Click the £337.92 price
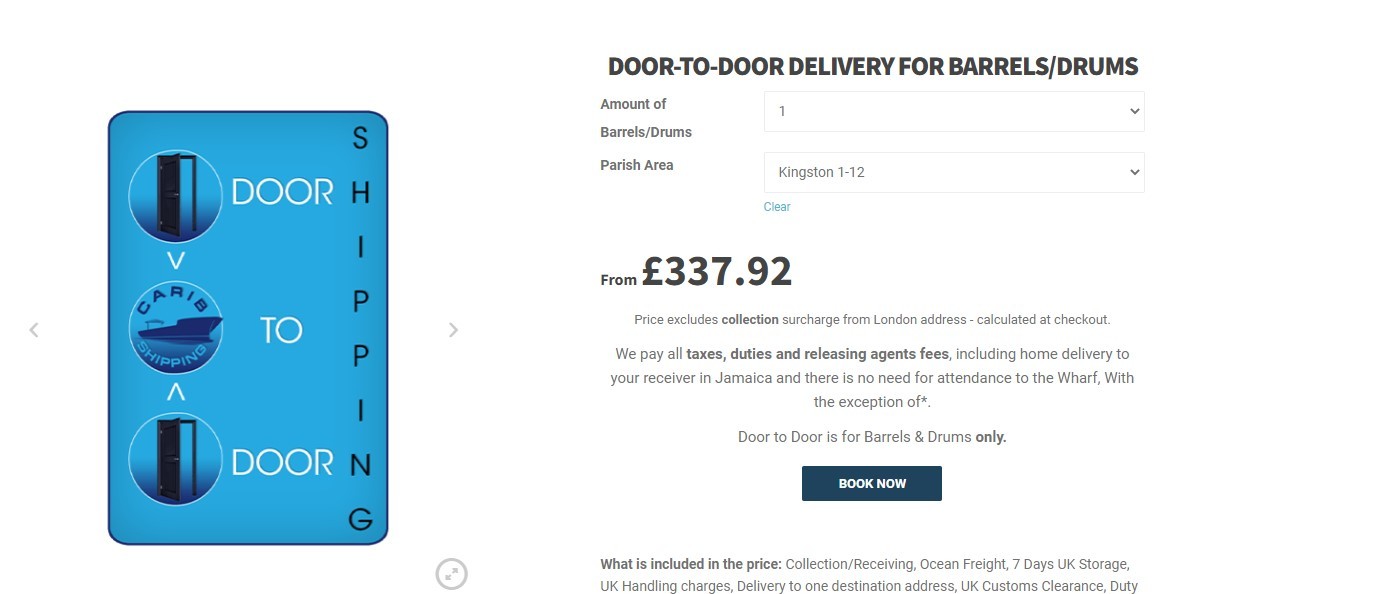Image resolution: width=1374 pixels, height=594 pixels. point(717,271)
